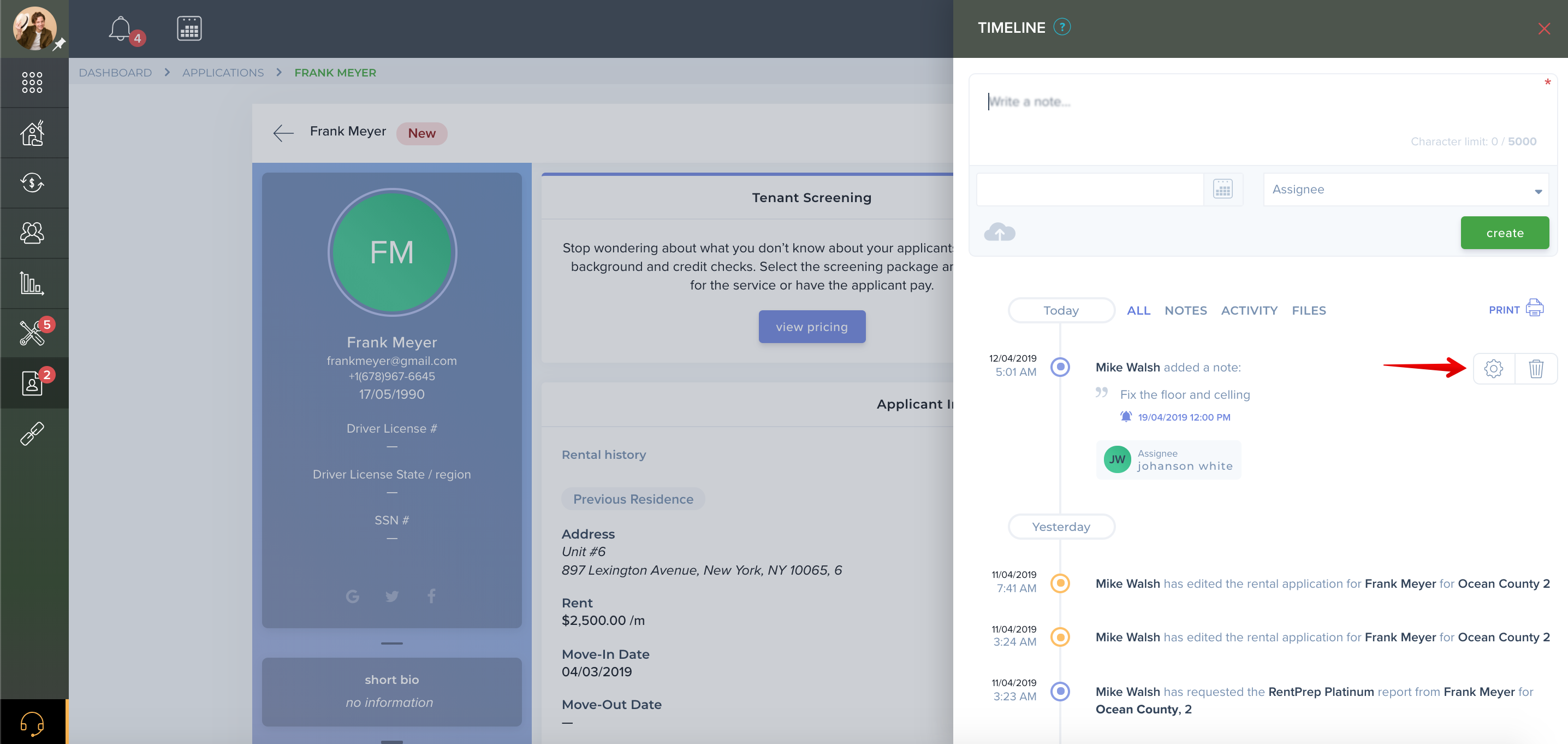Select the ACTIVITY timeline filter
Screen dimensions: 1568x744
(x=1249, y=310)
